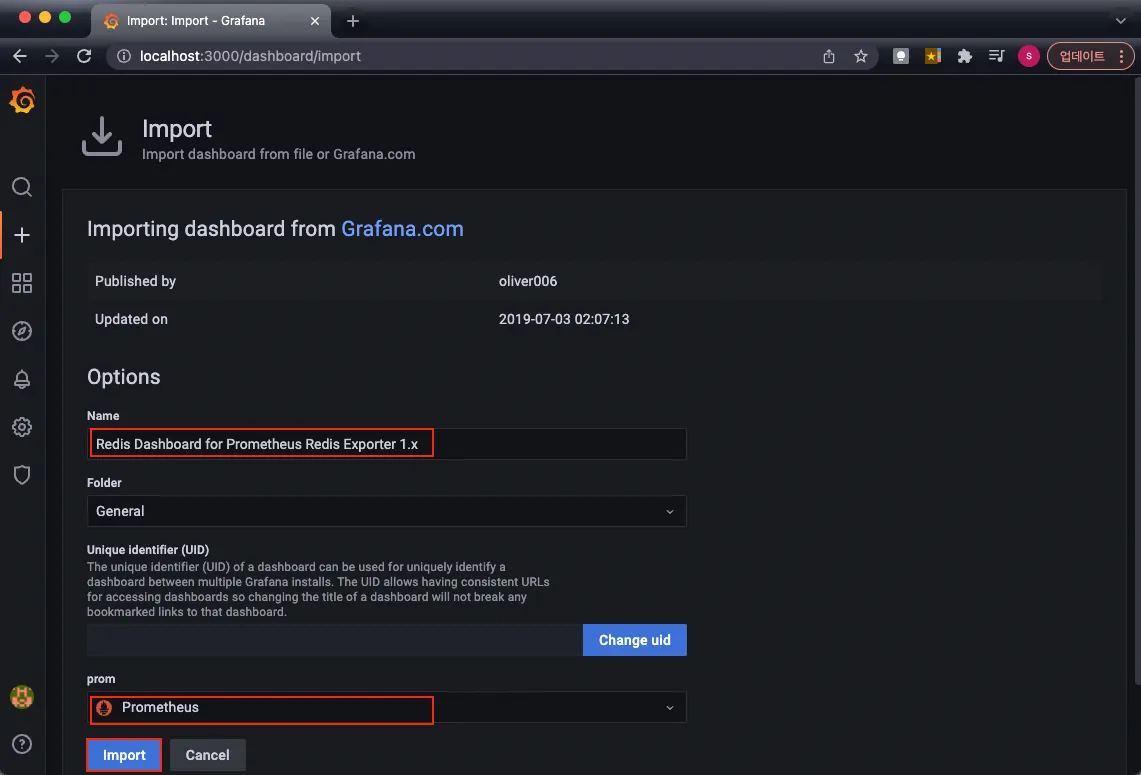Open the Folder dropdown showing General
The width and height of the screenshot is (1141, 775).
386,511
